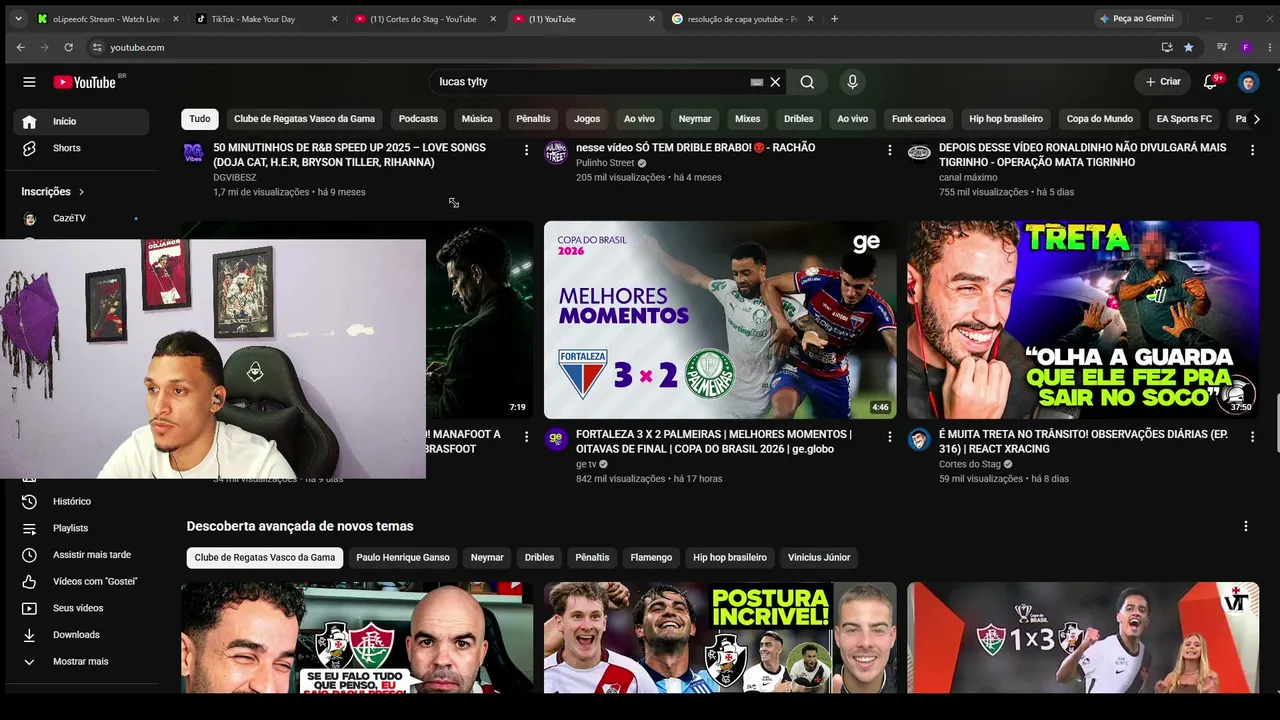Select the Vinicius Júnior topic chip
The image size is (1280, 720).
(x=819, y=558)
